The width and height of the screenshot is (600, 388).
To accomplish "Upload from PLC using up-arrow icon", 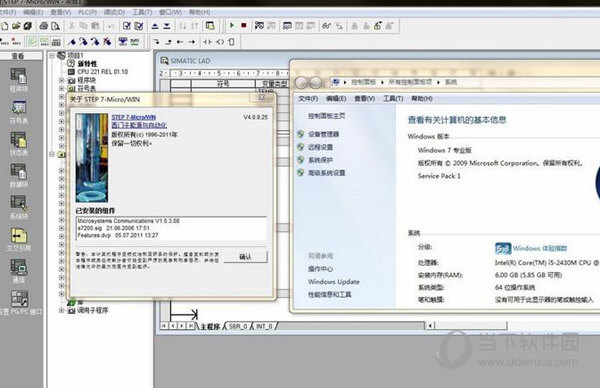I will click(155, 26).
